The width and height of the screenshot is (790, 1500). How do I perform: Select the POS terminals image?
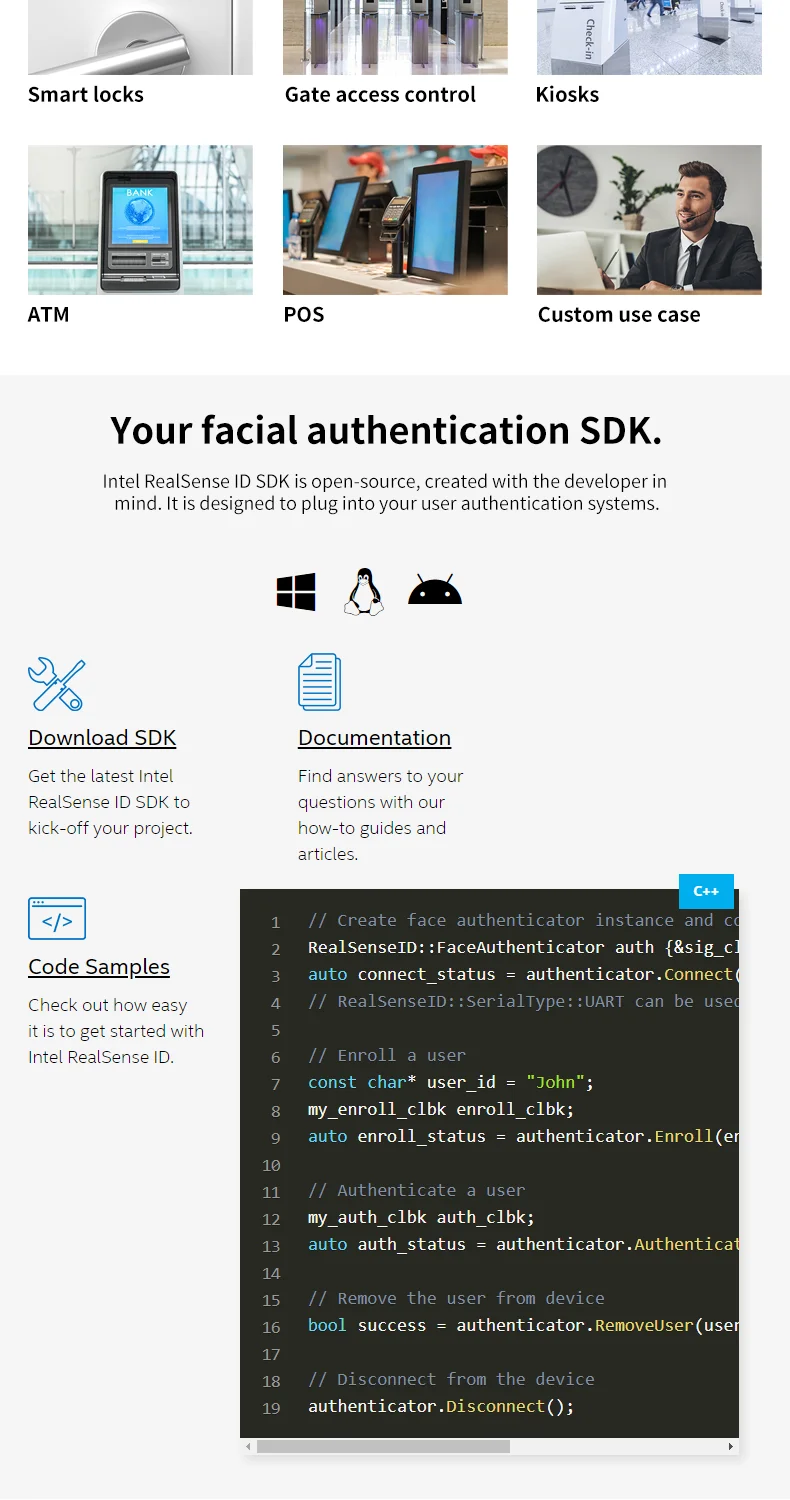(x=395, y=220)
